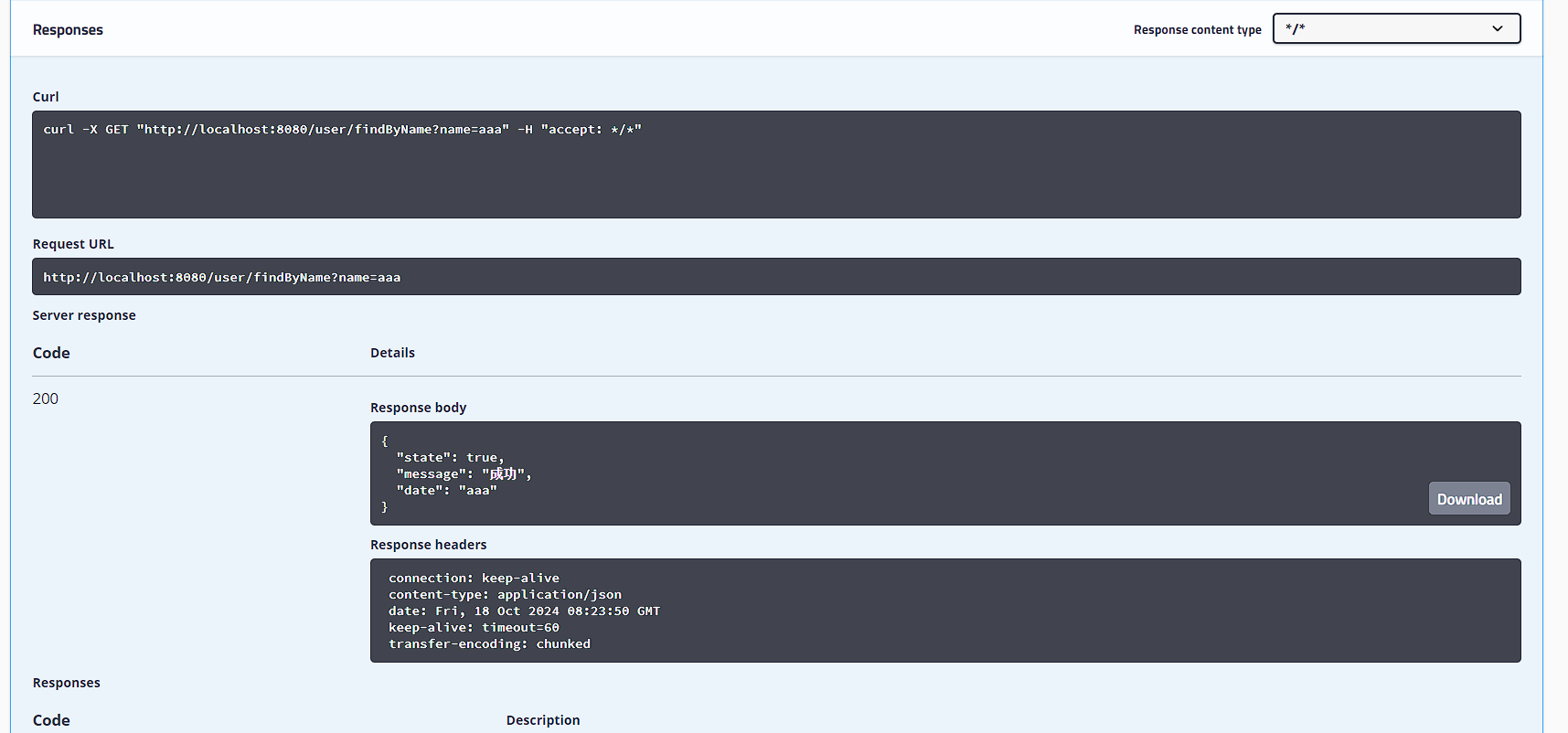
Task: Click the connection: keep-alive header
Action: pos(474,579)
